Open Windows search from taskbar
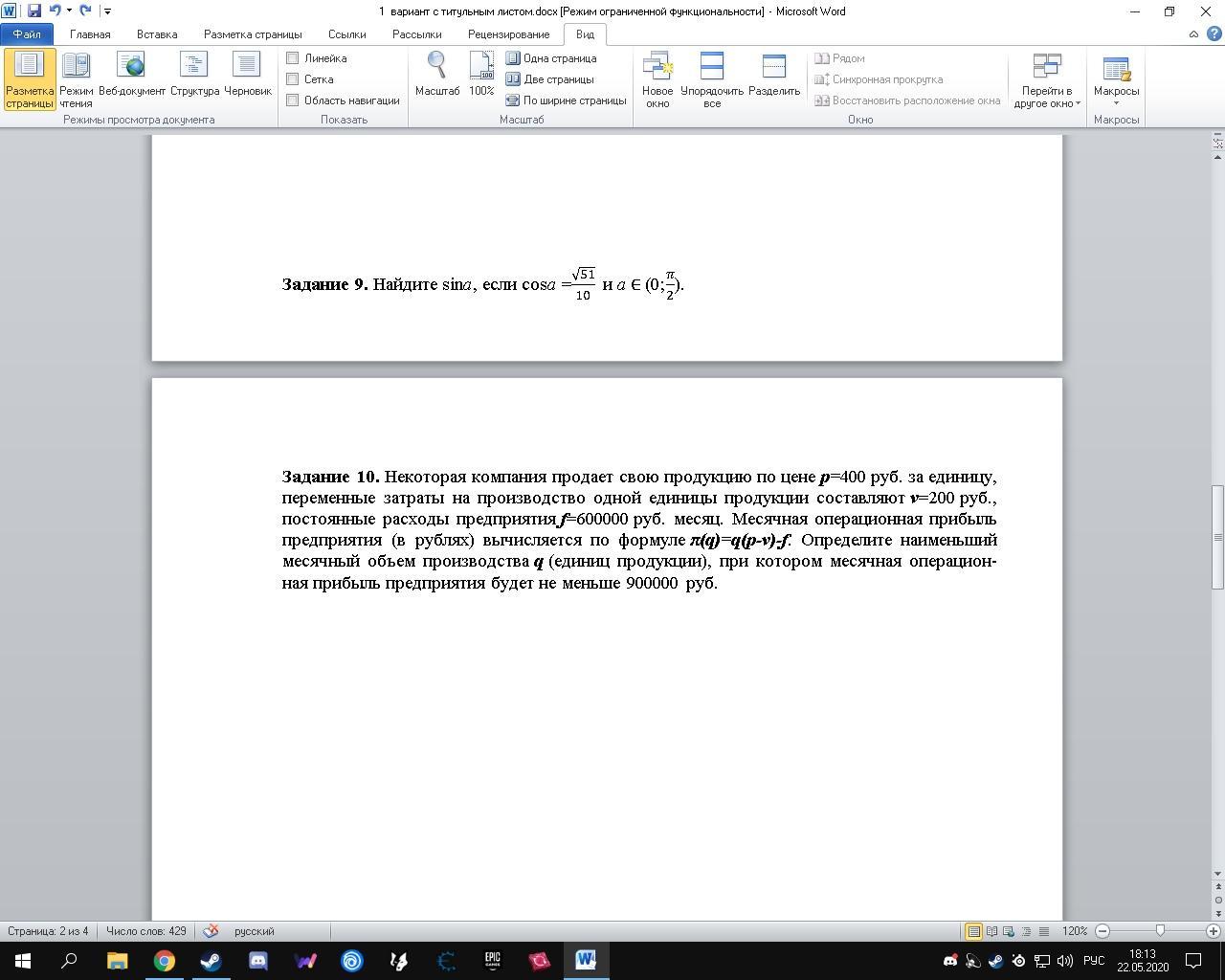Image resolution: width=1225 pixels, height=980 pixels. coord(69,960)
